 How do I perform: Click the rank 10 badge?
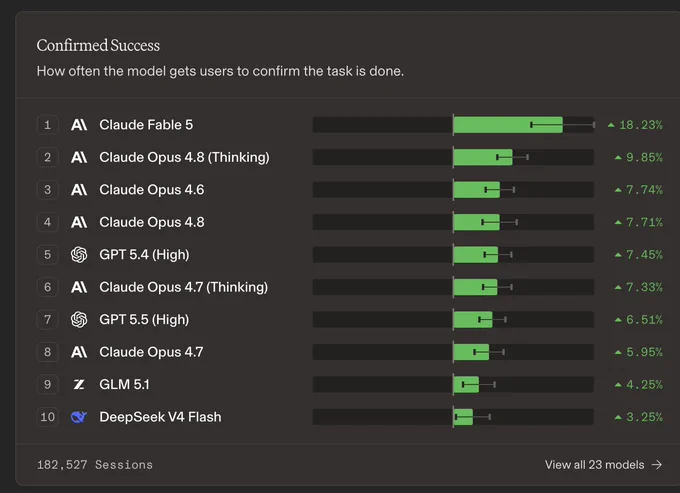[x=48, y=417]
